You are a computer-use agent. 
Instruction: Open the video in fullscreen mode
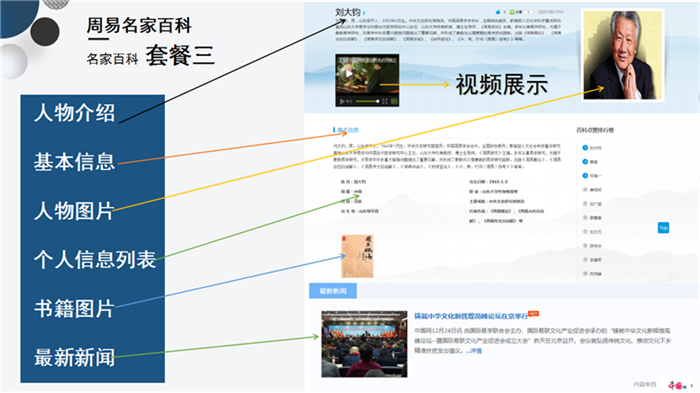tap(385, 101)
